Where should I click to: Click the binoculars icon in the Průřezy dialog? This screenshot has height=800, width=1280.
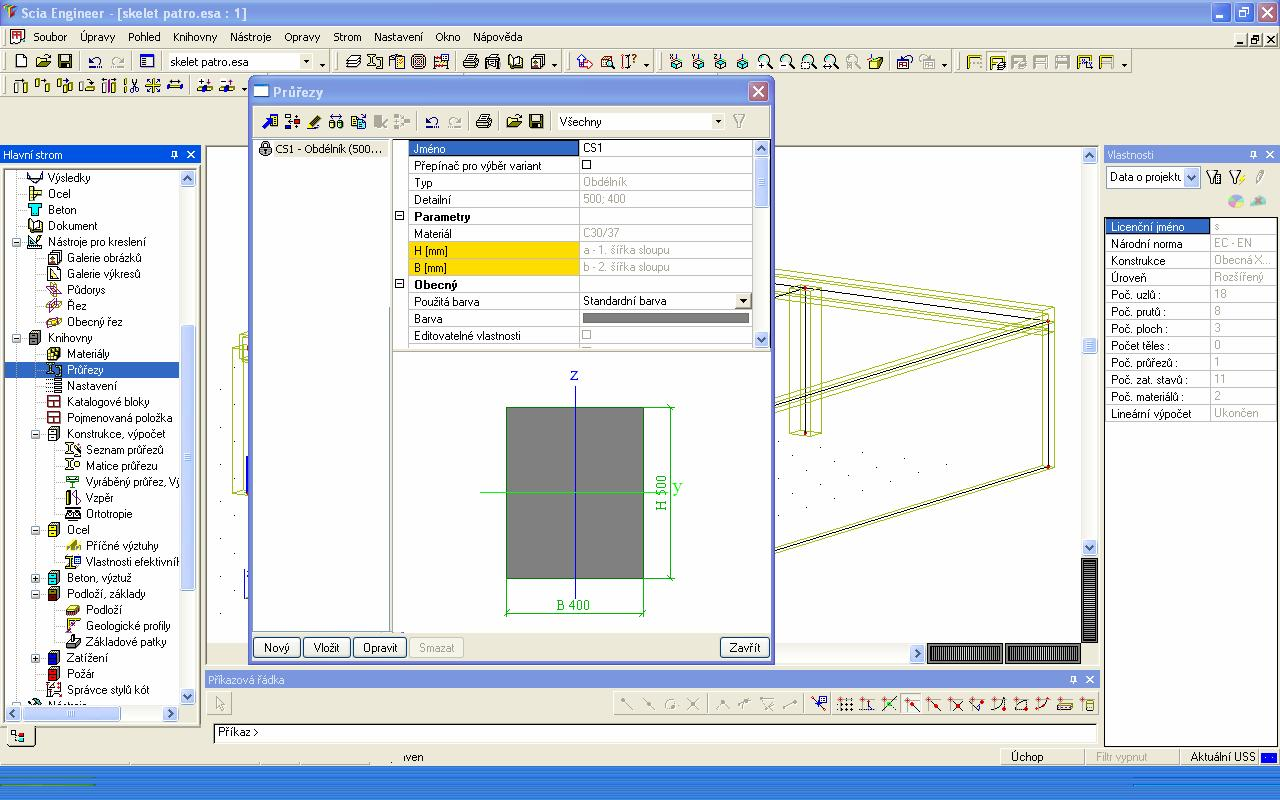336,121
